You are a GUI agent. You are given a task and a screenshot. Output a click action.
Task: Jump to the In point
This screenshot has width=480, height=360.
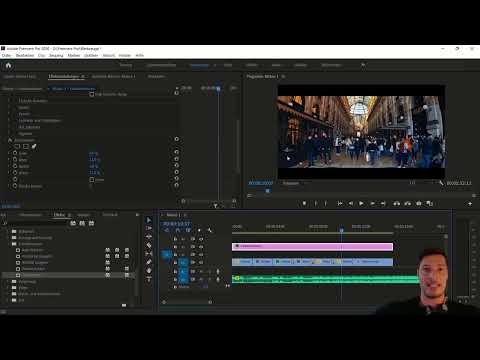coord(340,203)
